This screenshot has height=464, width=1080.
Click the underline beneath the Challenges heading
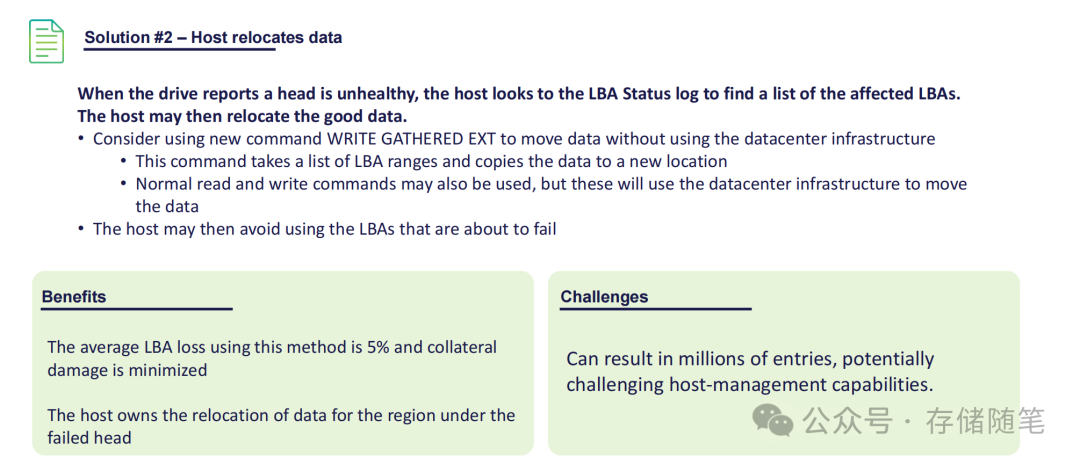(655, 309)
